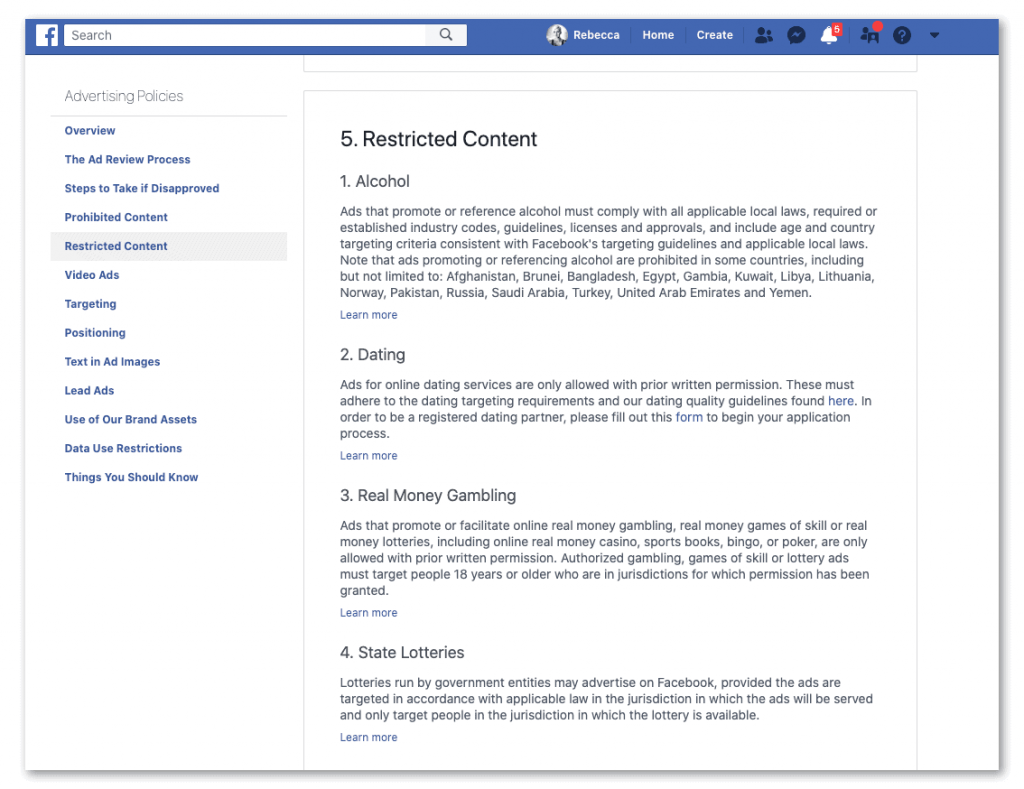Open Friend Requests icon
Viewport: 1024px width, 789px height.
pos(764,35)
